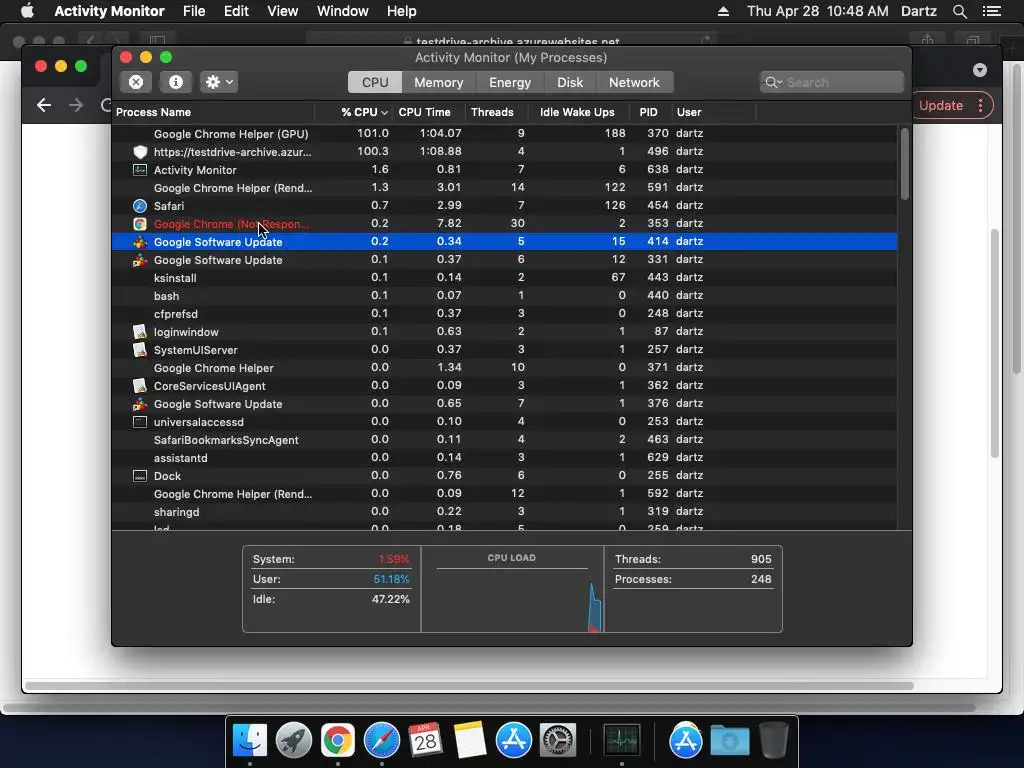Screen dimensions: 1024x768
Task: Switch to the Energy tab
Action: click(x=510, y=82)
